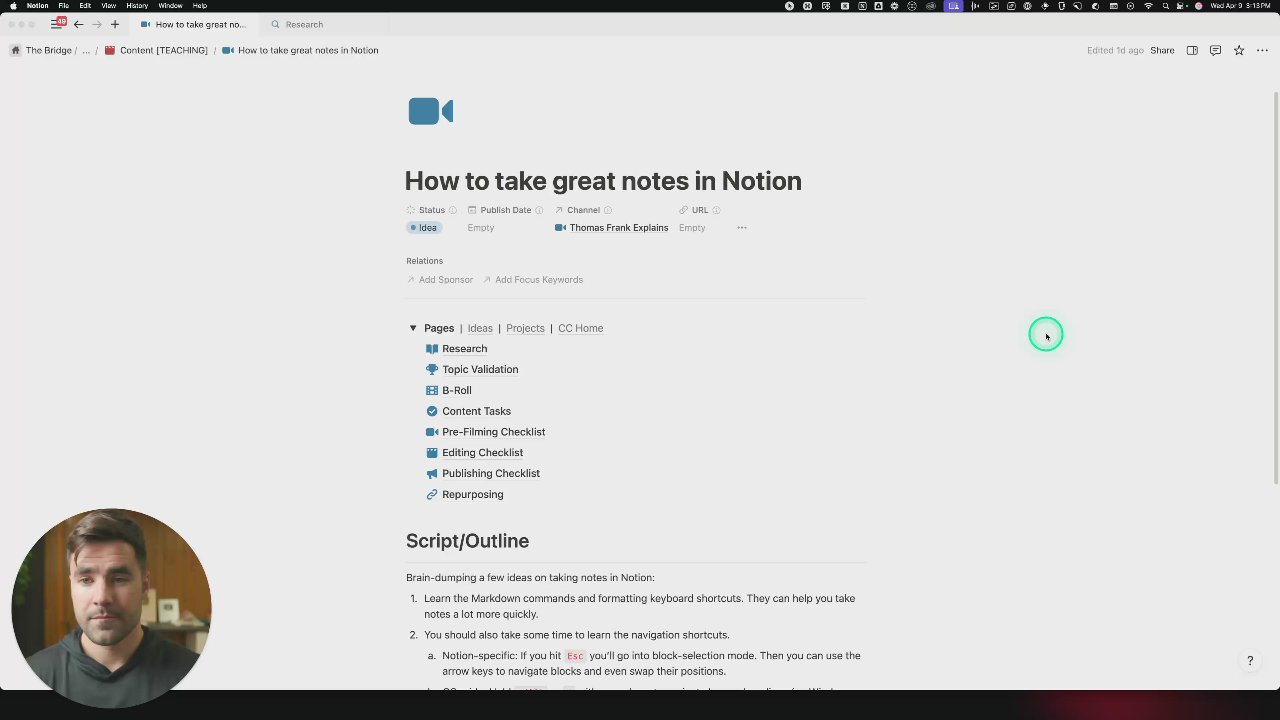1280x720 pixels.
Task: Open the History menu
Action: pyautogui.click(x=137, y=6)
